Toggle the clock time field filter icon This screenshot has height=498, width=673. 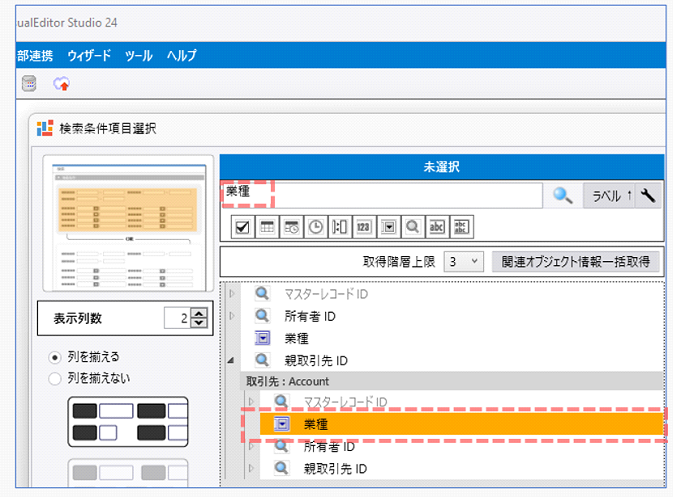tap(316, 227)
